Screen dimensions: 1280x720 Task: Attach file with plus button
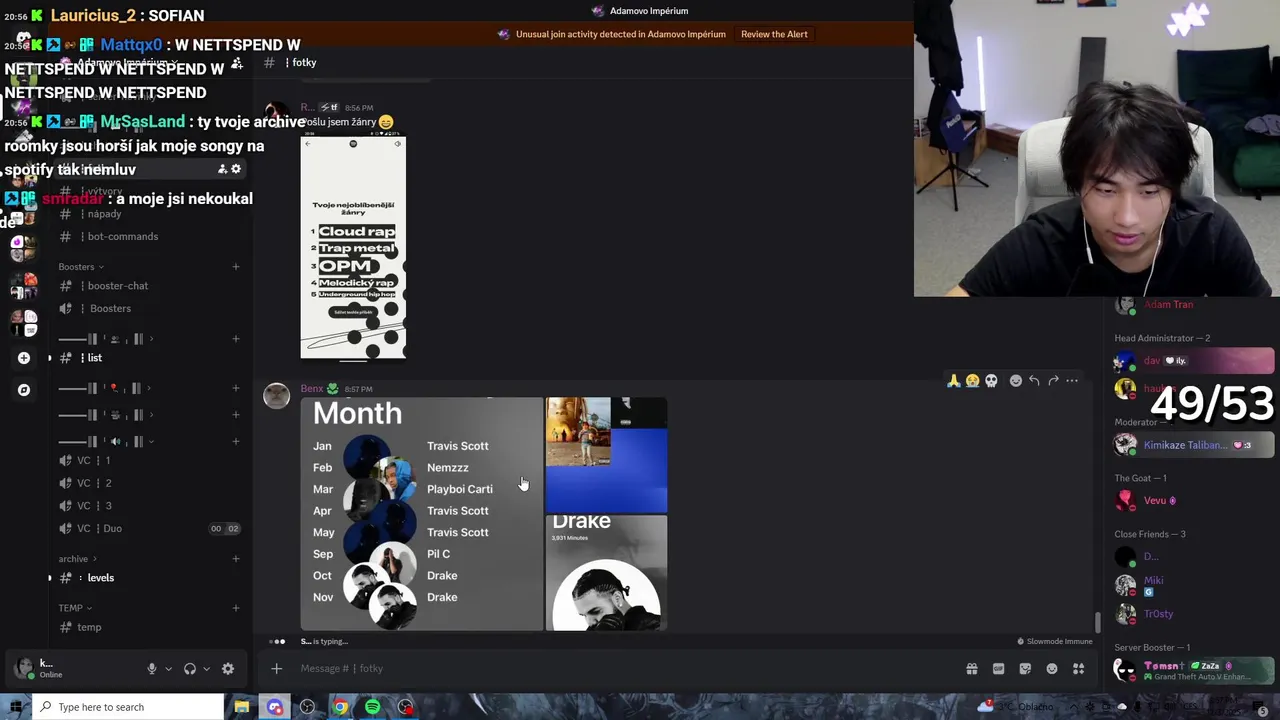point(277,669)
